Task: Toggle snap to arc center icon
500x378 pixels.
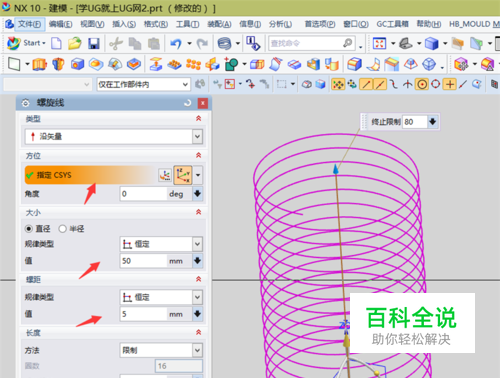Action: point(422,84)
